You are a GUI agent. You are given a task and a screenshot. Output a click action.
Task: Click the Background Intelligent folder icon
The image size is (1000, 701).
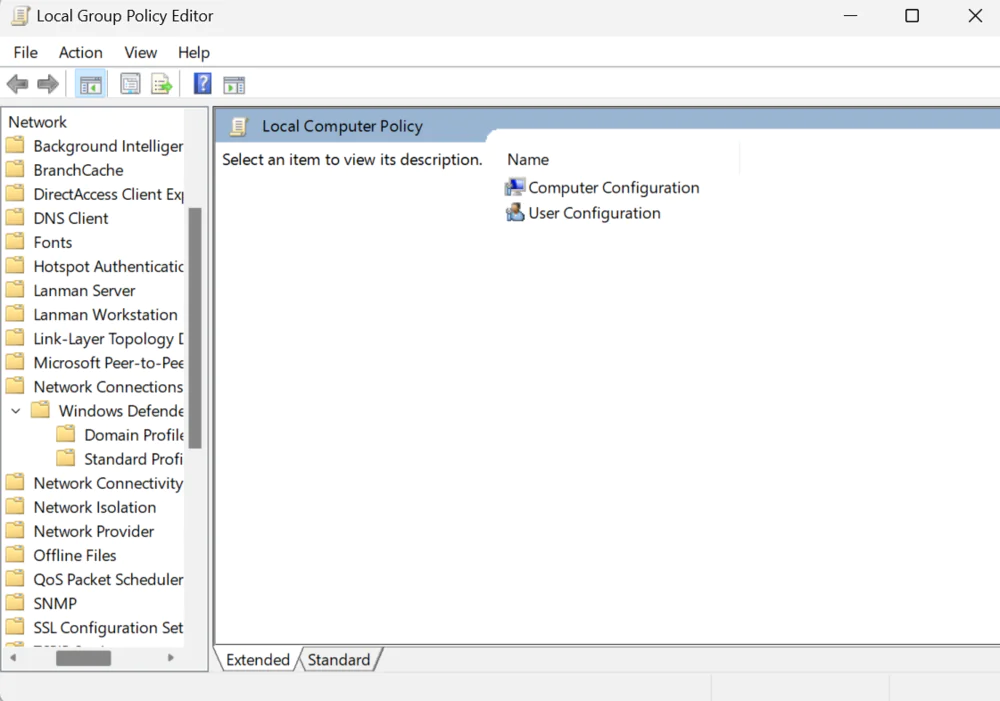pyautogui.click(x=15, y=145)
